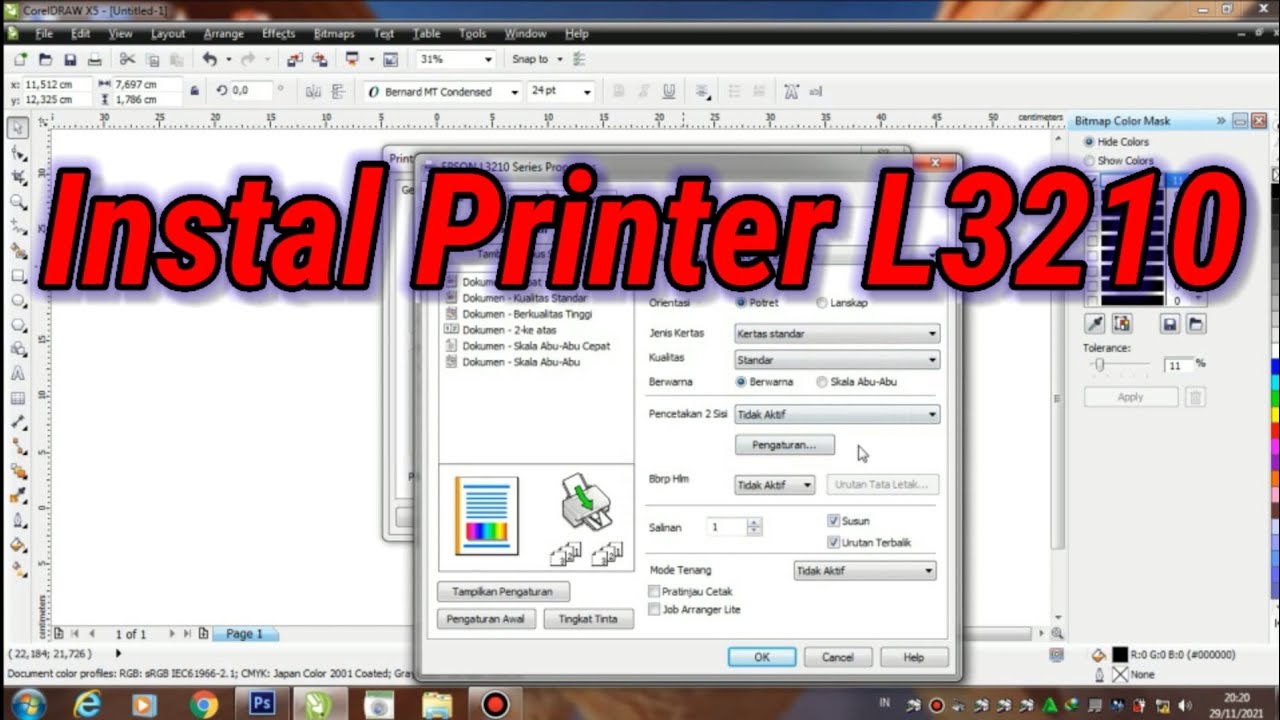
Task: Open the Mode Tenang dropdown
Action: click(x=865, y=571)
